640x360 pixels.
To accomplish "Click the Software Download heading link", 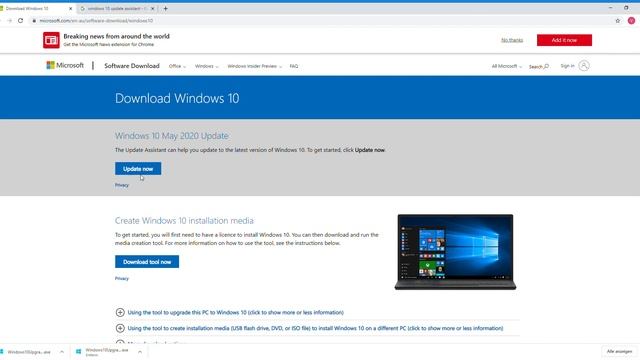I will (132, 66).
